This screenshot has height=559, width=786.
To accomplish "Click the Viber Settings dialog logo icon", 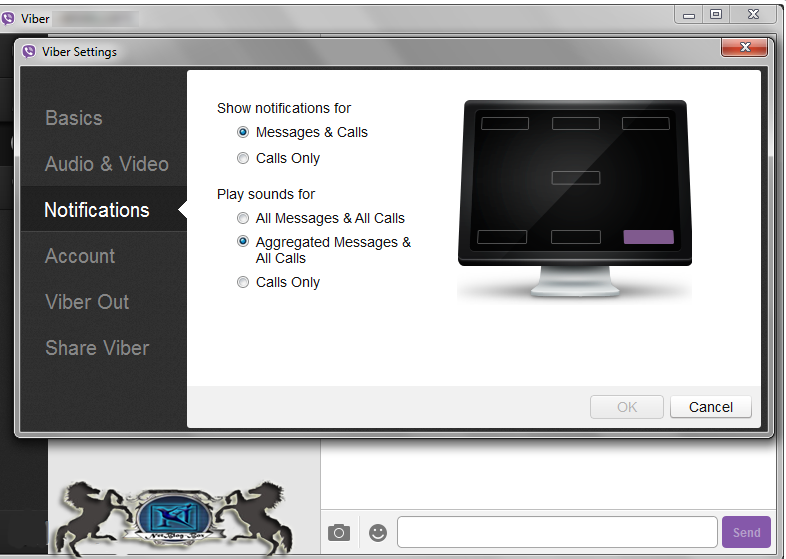I will [x=29, y=52].
